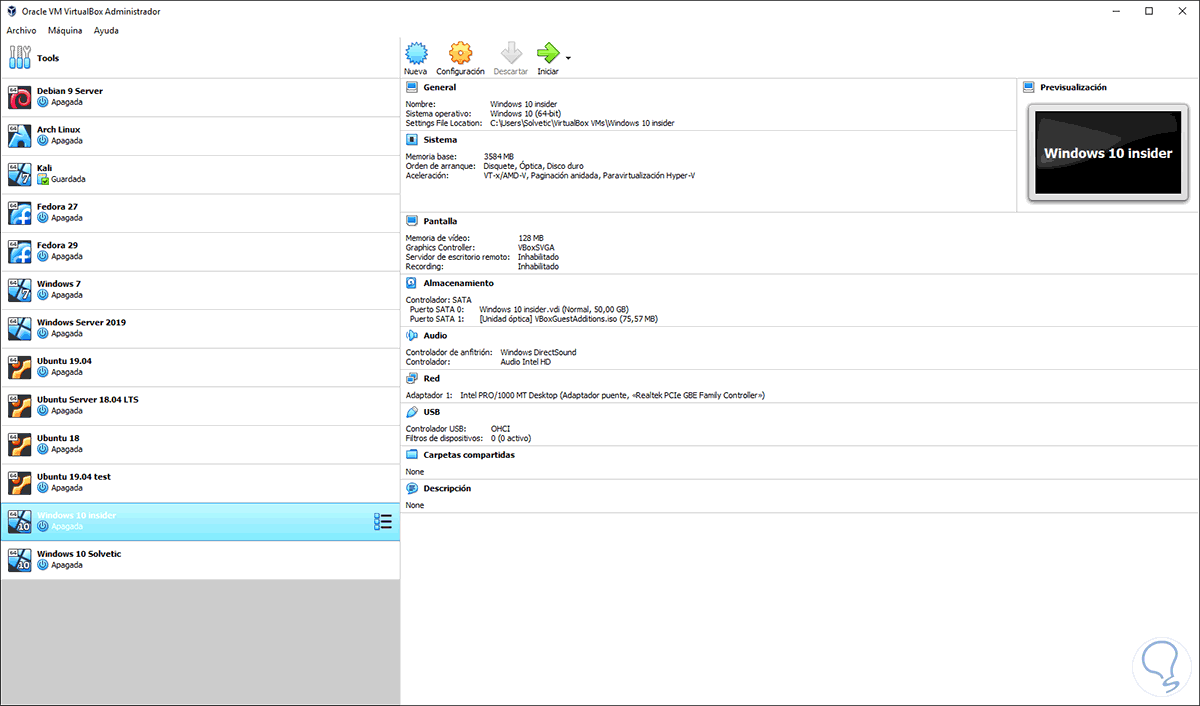1200x706 pixels.
Task: Open Pantalla settings heading
Action: 441,221
